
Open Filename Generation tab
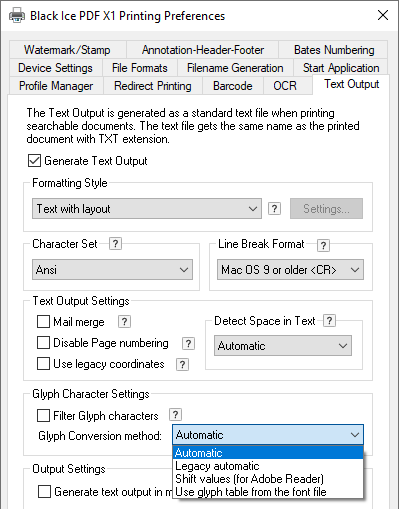[x=235, y=68]
